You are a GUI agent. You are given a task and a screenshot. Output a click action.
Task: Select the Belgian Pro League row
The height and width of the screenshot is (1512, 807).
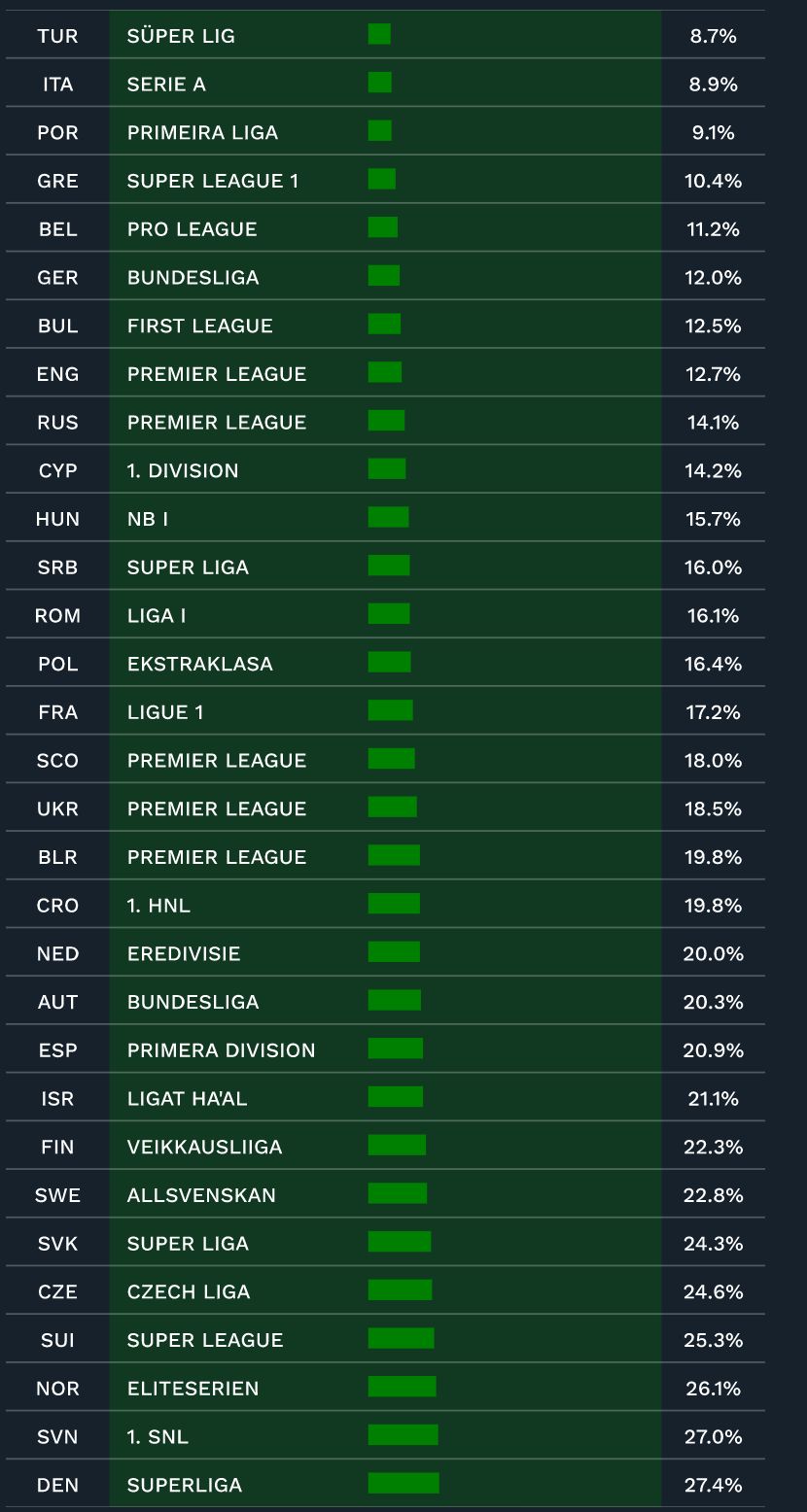(385, 228)
